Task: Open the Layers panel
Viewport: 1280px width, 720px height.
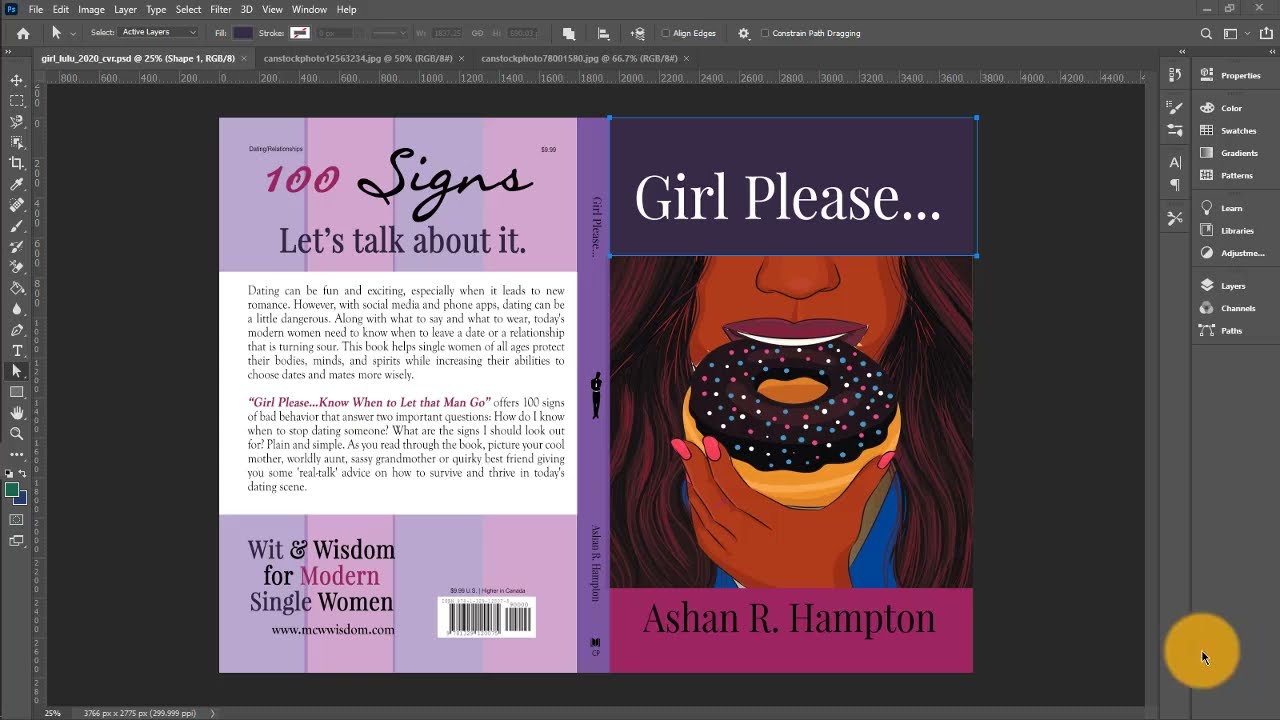Action: [x=1234, y=286]
